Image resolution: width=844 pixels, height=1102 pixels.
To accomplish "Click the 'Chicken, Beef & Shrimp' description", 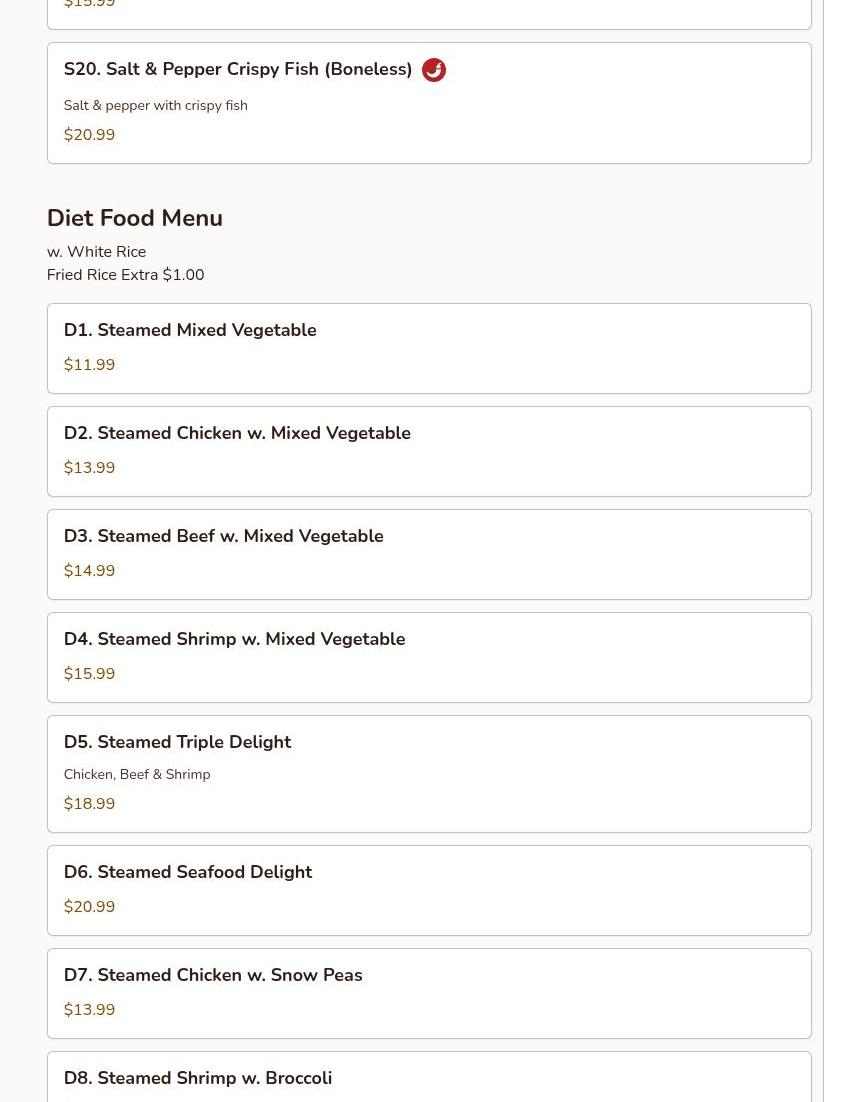I will (x=137, y=775).
